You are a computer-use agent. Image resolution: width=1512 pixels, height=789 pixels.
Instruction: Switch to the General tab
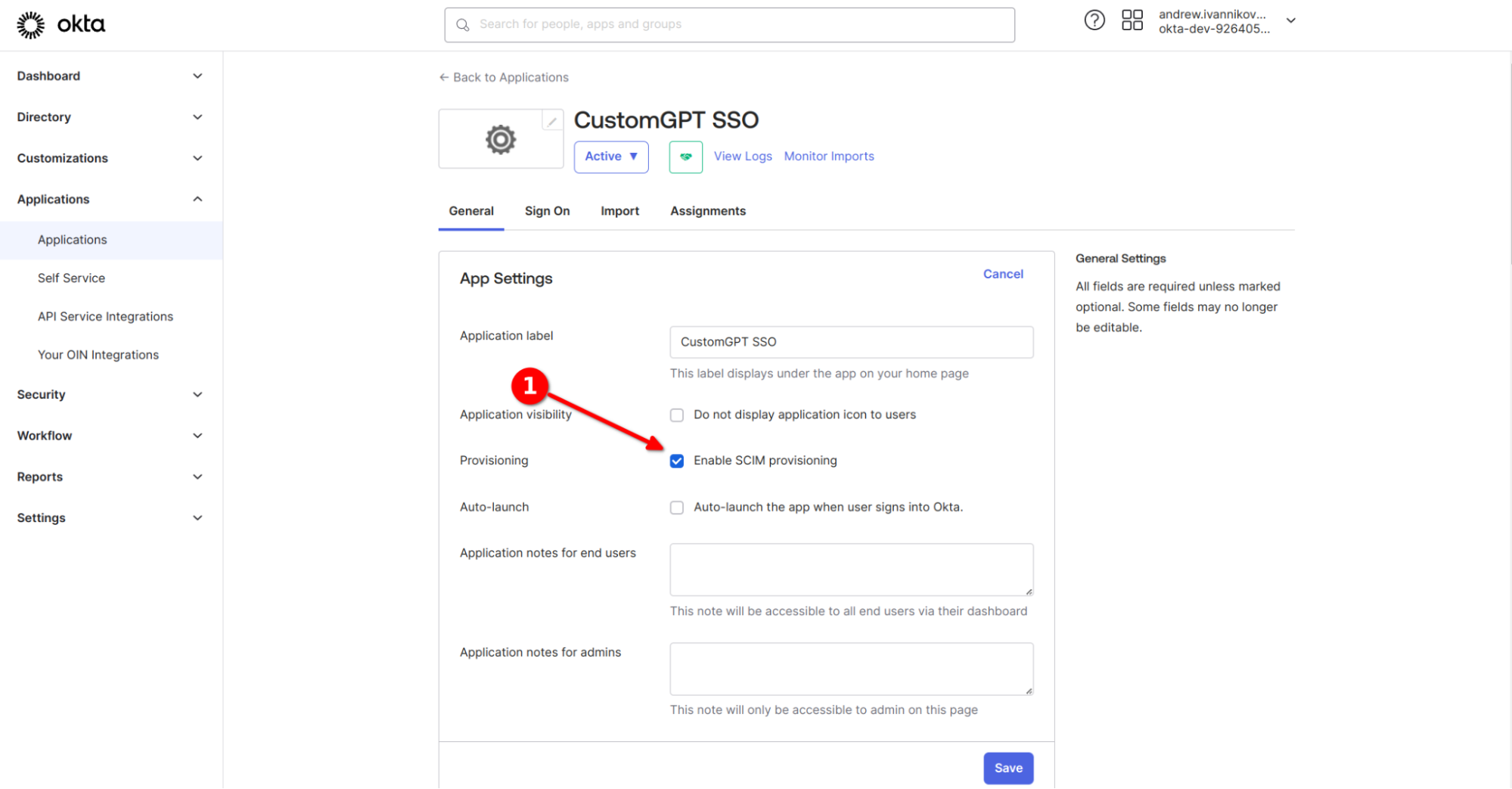[470, 211]
